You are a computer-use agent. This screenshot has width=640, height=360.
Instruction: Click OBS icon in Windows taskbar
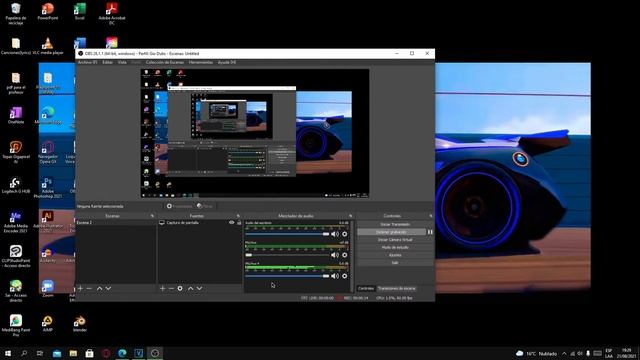[155, 353]
